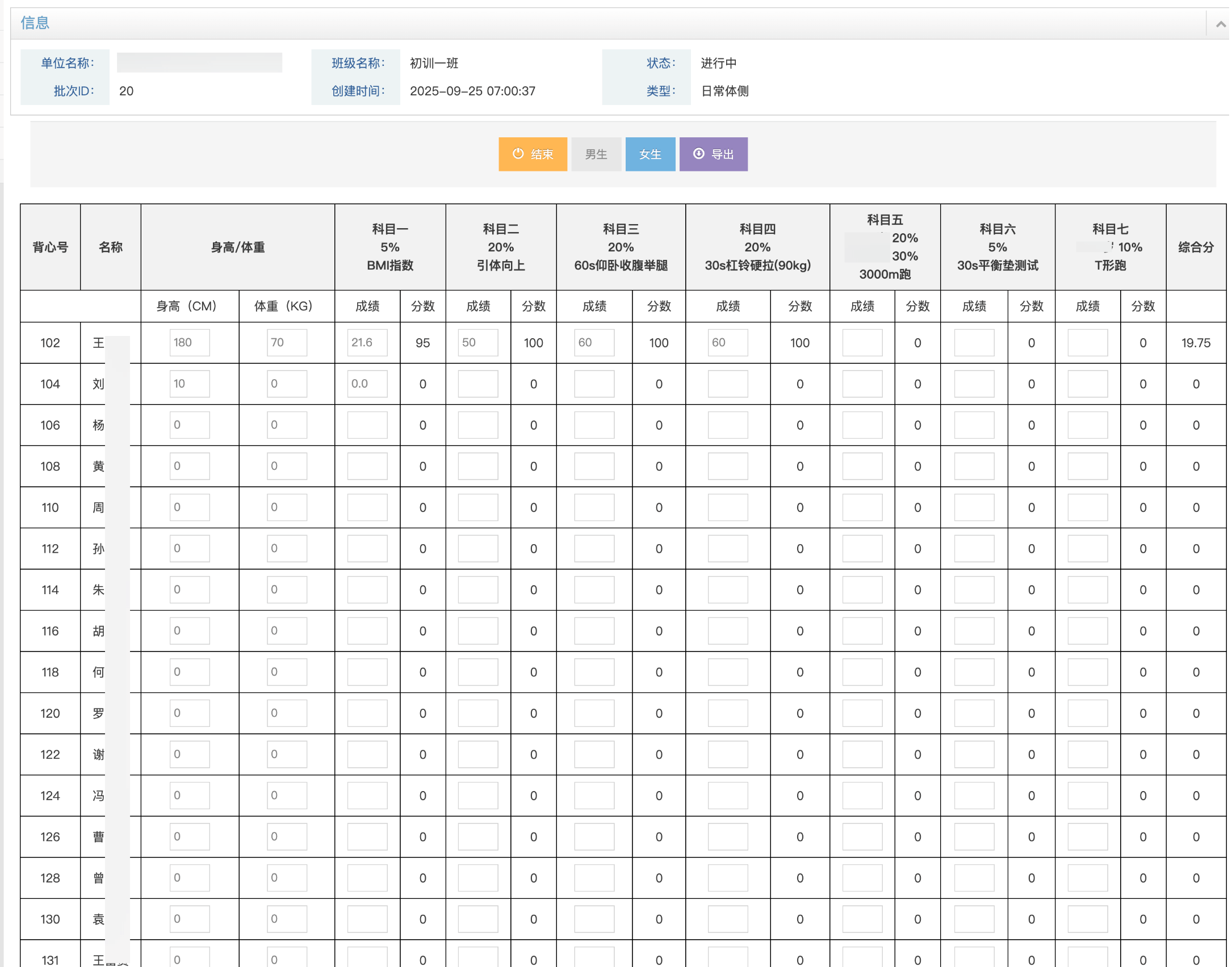This screenshot has width=1232, height=967.
Task: Switch to the 男生 list
Action: tap(596, 154)
